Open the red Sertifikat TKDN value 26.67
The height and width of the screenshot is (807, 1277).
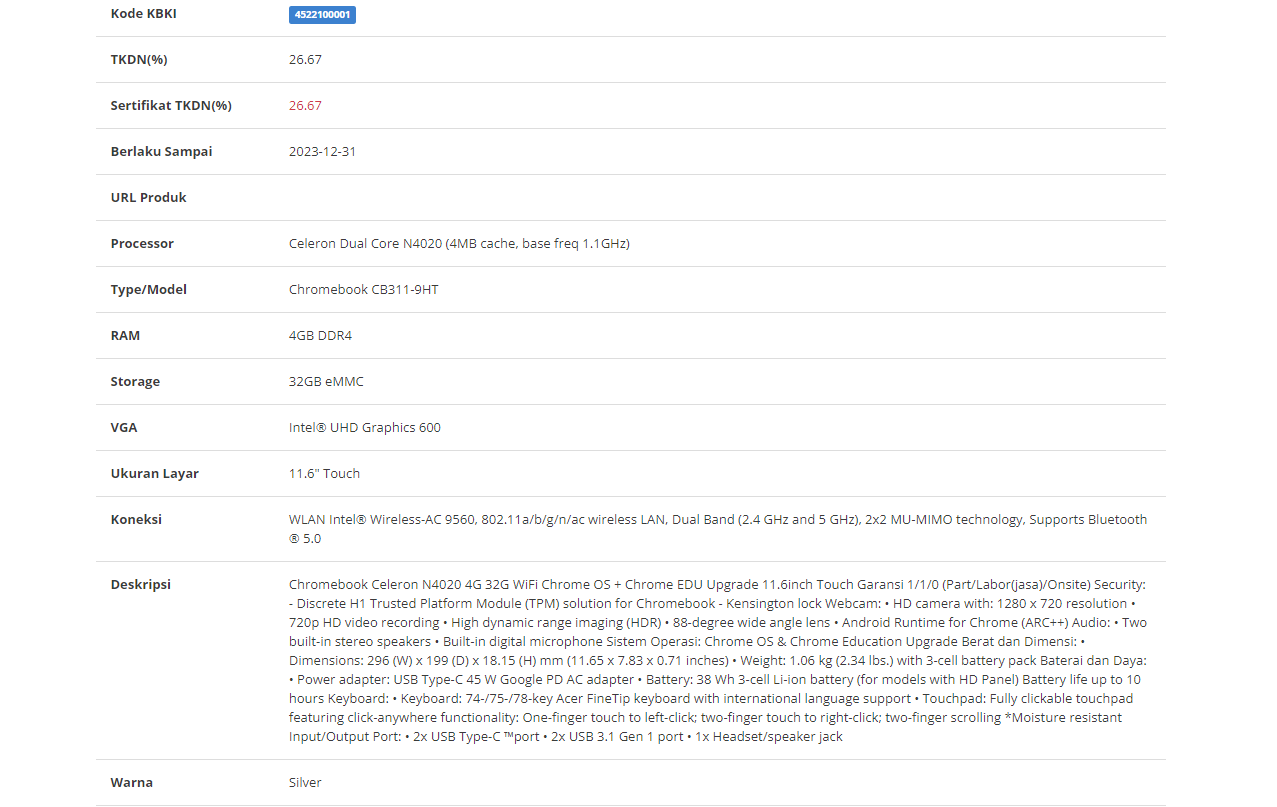click(305, 106)
